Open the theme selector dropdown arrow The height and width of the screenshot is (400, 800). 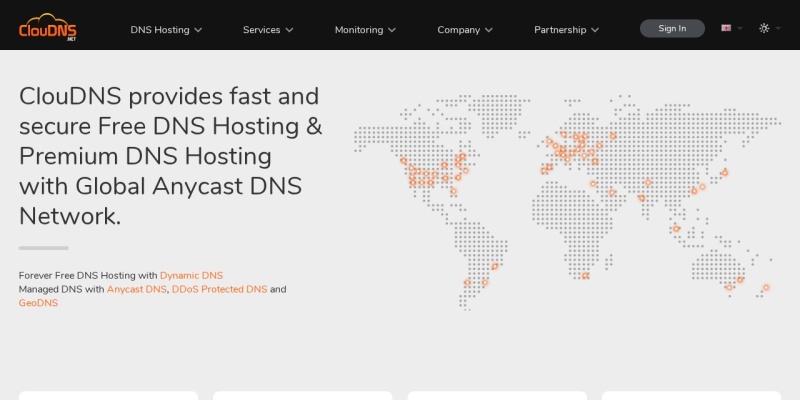coord(778,29)
